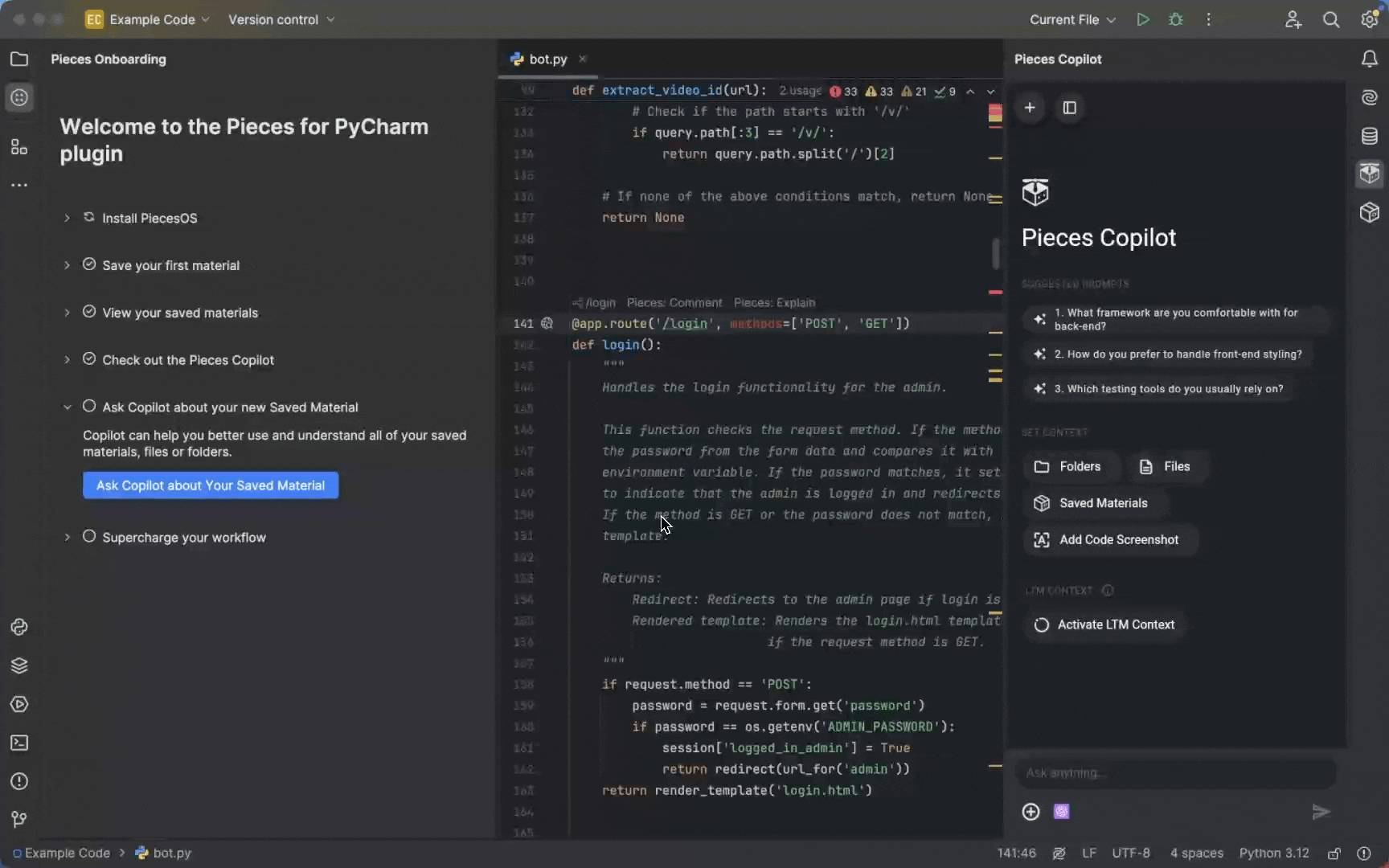The height and width of the screenshot is (868, 1389).
Task: Click Ask Copilot about Your Saved Material button
Action: click(x=211, y=485)
